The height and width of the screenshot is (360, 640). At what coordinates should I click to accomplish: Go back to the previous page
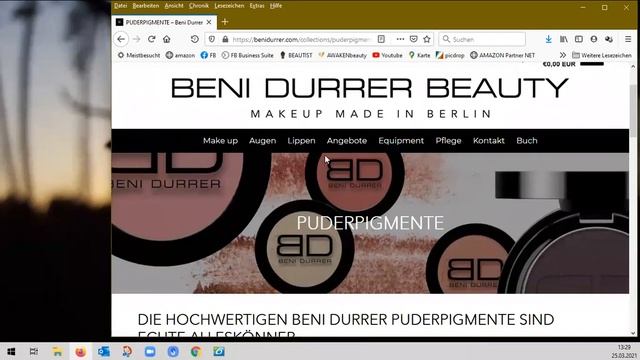coord(121,39)
